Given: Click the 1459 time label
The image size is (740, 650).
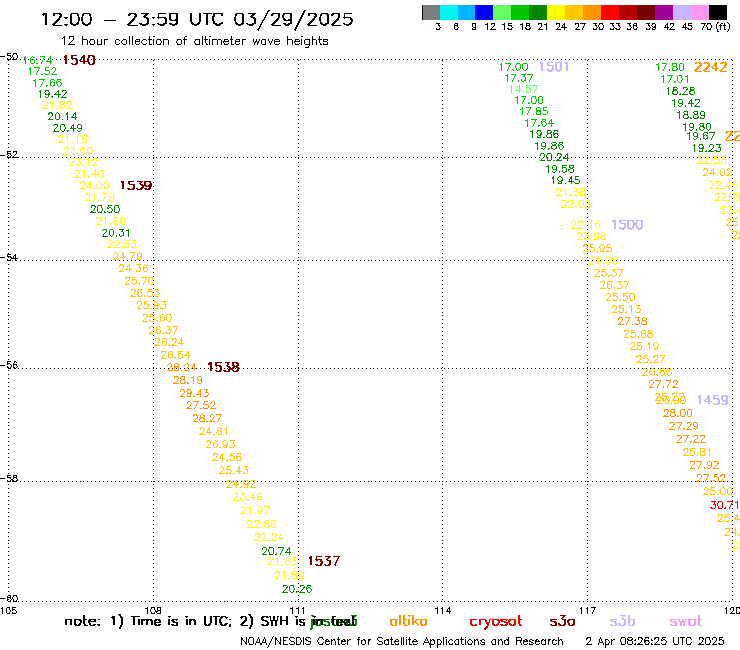Looking at the screenshot, I should (x=713, y=400).
